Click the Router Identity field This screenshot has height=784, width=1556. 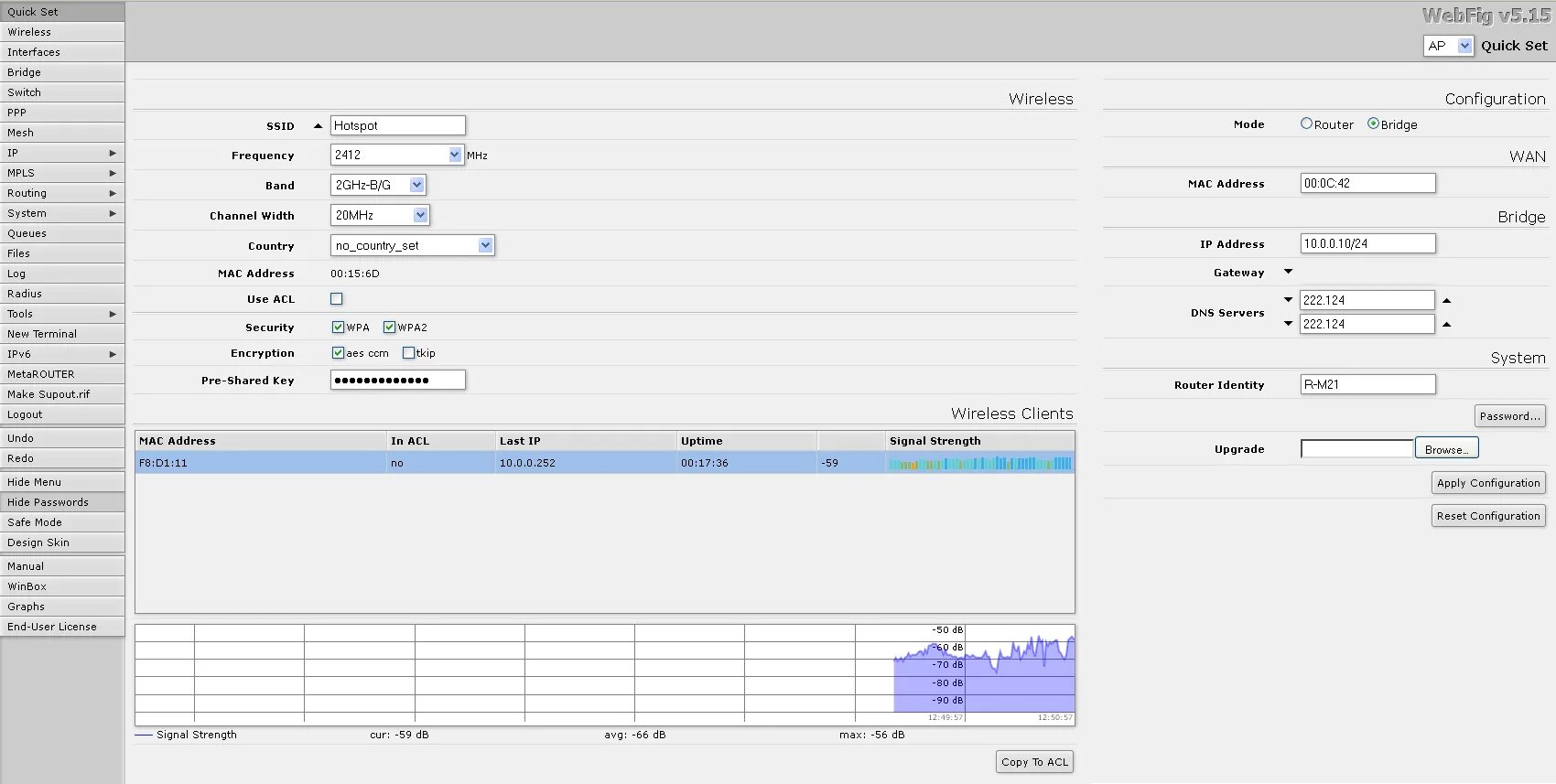(1368, 384)
